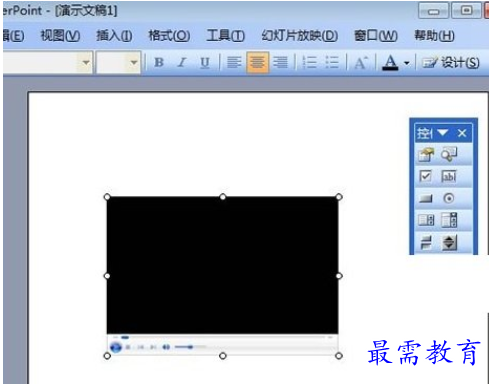This screenshot has height=384, width=489.
Task: Skip to previous media track
Action: click(x=140, y=347)
